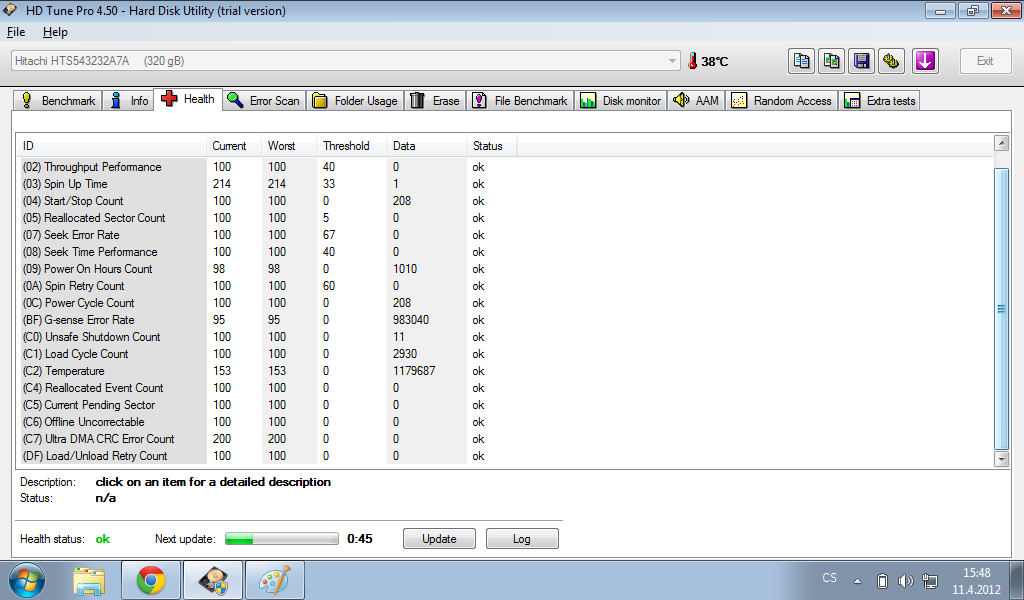1024x600 pixels.
Task: Open the Disk monitor tab
Action: [x=620, y=101]
